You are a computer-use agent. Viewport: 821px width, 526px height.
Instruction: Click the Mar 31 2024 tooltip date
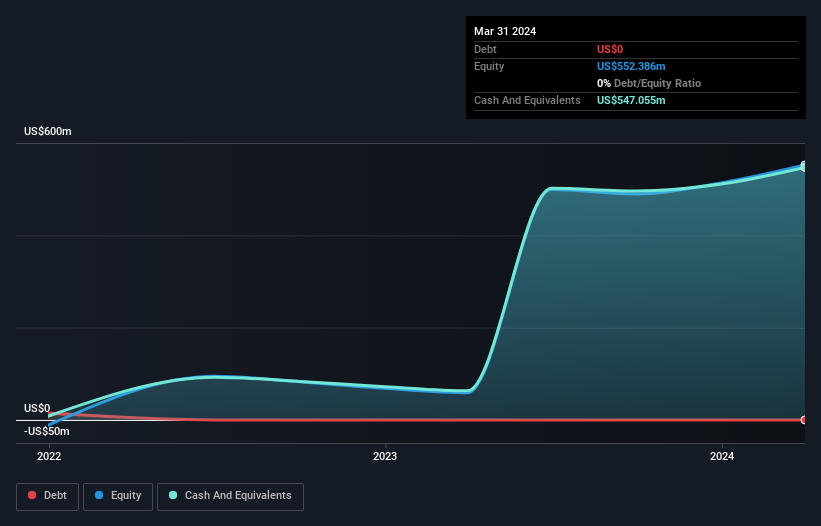coord(505,31)
